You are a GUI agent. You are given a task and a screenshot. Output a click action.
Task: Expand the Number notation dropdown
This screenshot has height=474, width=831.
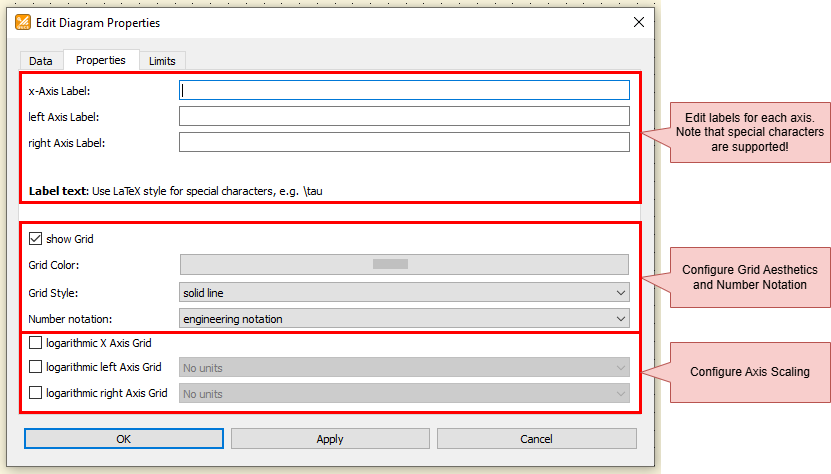404,319
